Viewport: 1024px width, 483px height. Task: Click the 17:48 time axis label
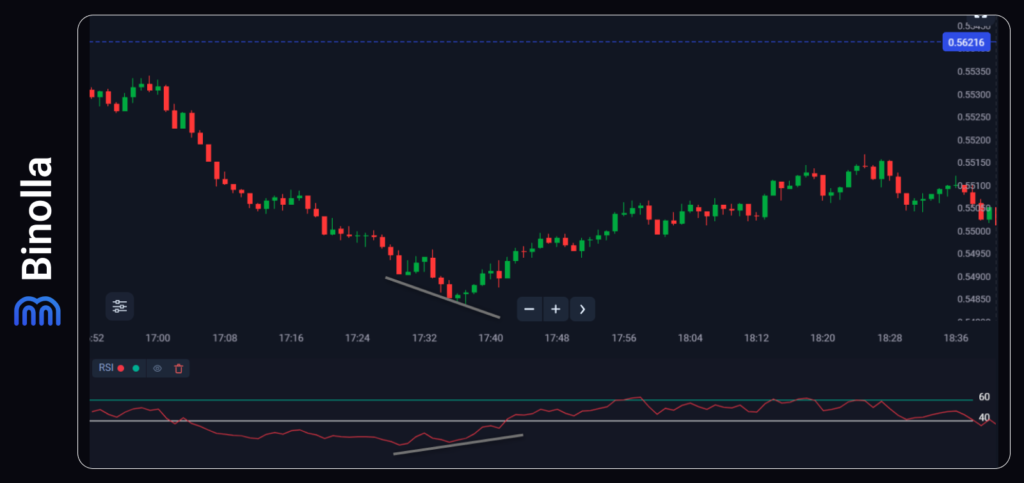(557, 338)
